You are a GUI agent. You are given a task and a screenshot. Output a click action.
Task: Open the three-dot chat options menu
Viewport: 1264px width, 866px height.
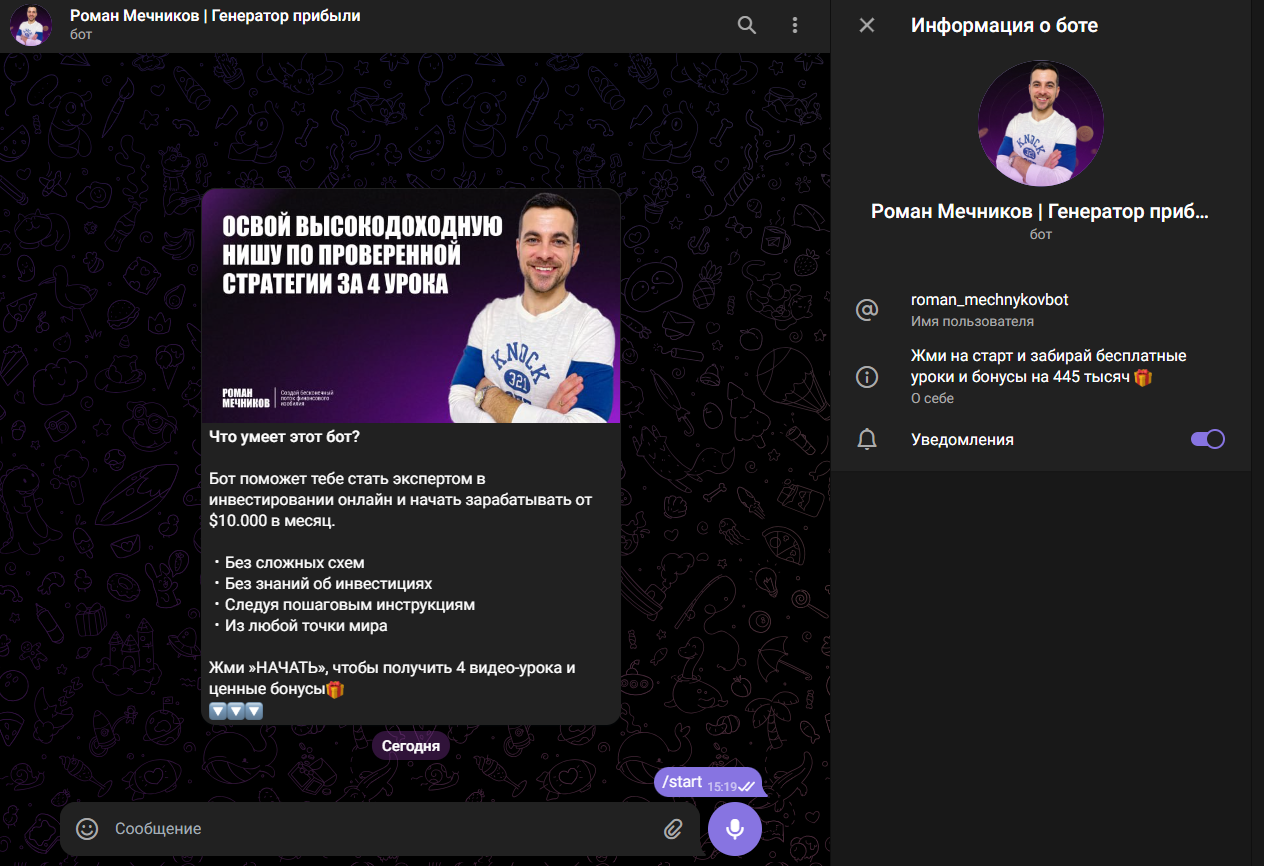(795, 25)
